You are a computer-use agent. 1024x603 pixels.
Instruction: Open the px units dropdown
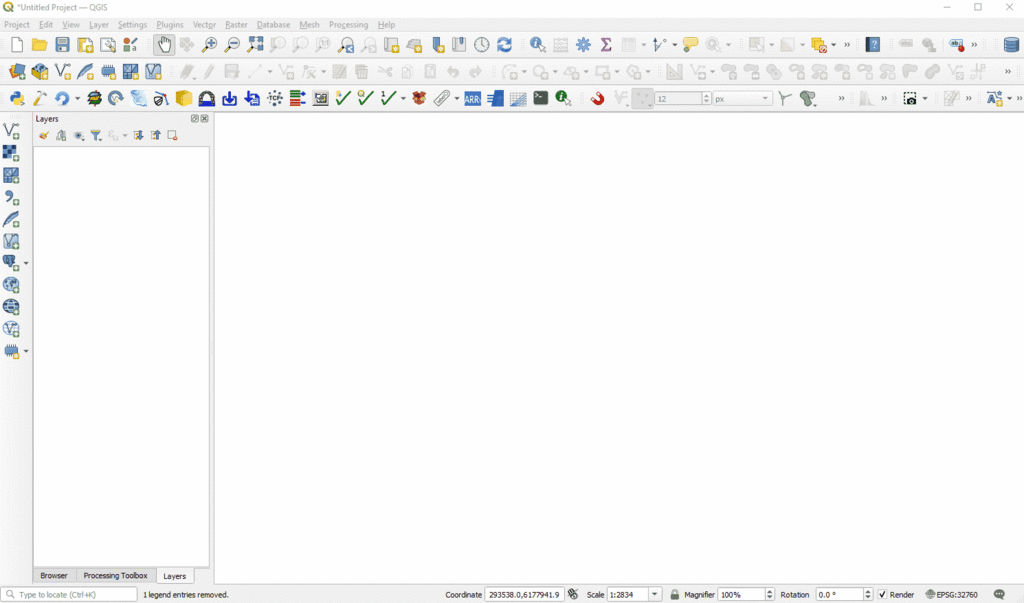tap(766, 99)
